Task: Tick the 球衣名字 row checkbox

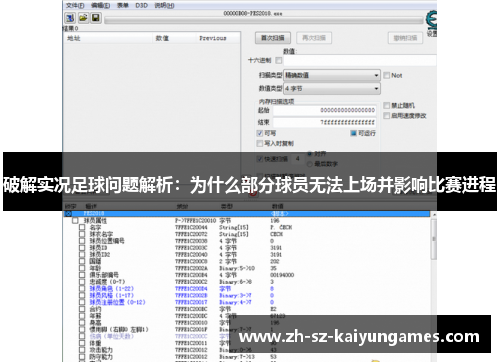Action: (82, 234)
